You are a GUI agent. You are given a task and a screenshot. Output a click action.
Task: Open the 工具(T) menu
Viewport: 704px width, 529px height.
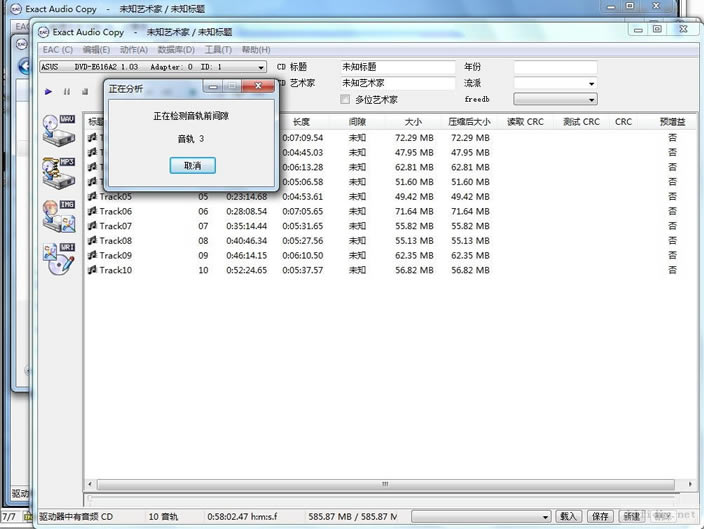click(218, 49)
